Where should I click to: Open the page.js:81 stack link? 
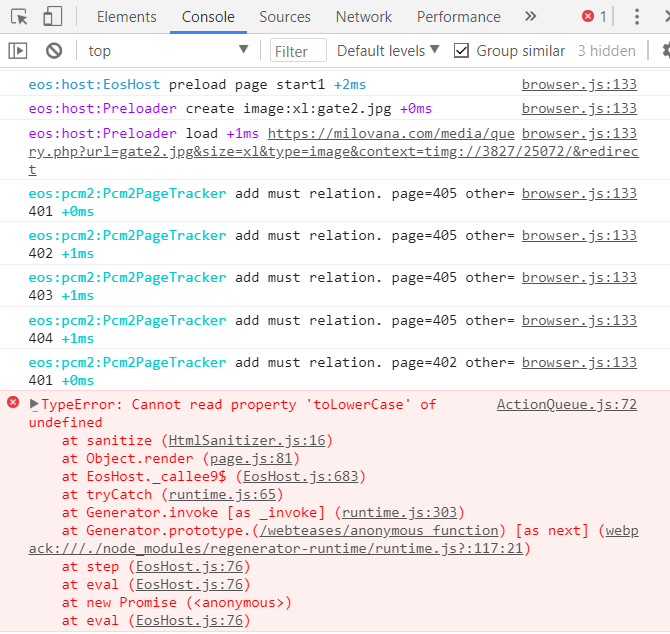coord(251,458)
